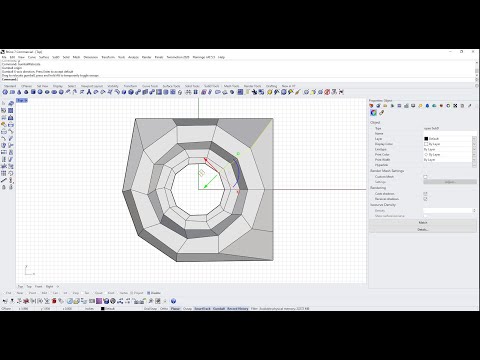Click the black Layer color swatch in Properties
This screenshot has width=480, height=360.
[x=426, y=139]
